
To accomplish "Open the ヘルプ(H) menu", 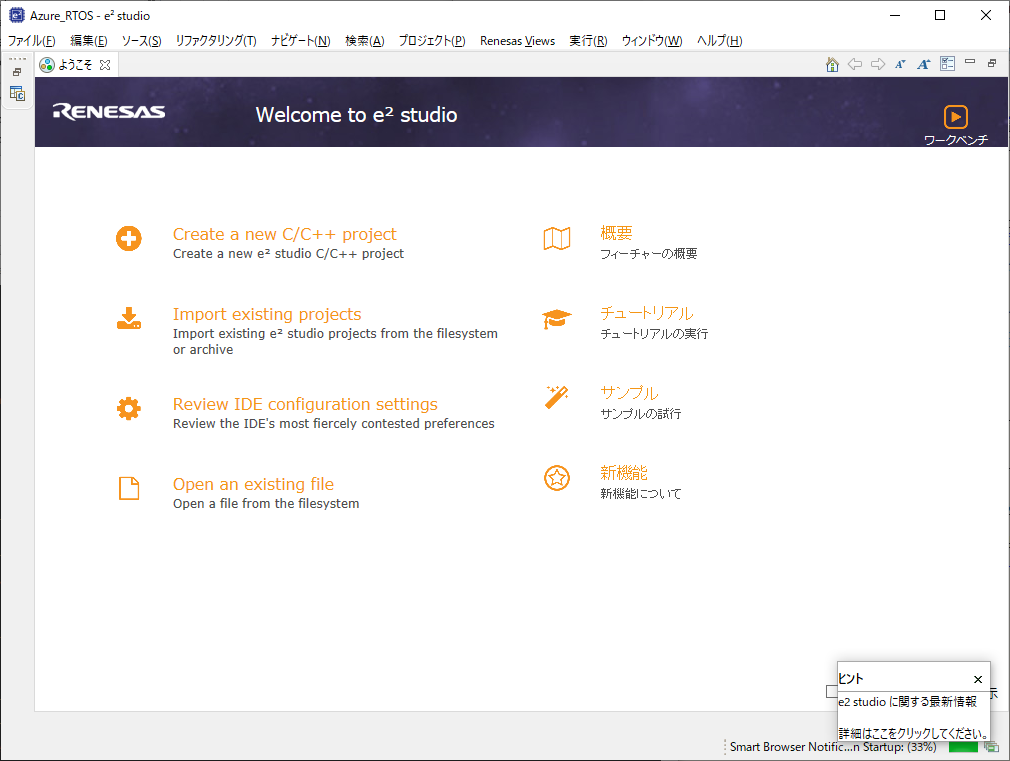I will coord(719,41).
